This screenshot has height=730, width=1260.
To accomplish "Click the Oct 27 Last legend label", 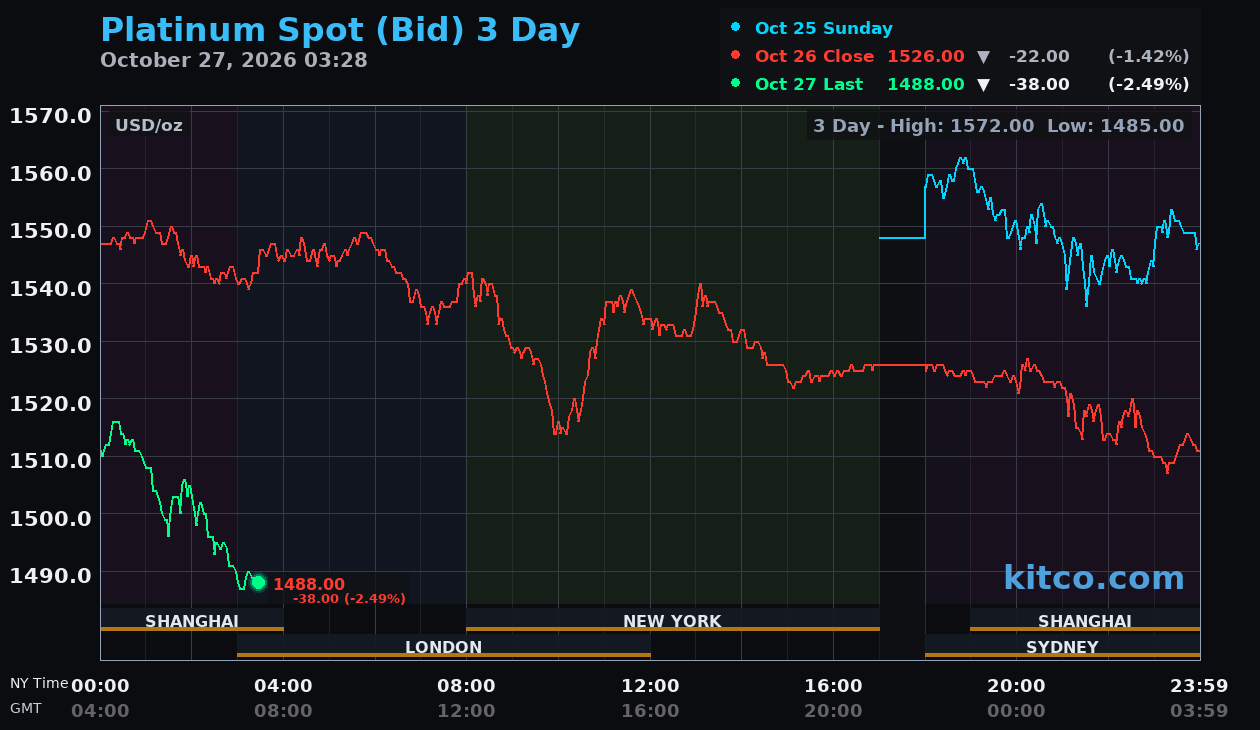I will (809, 84).
